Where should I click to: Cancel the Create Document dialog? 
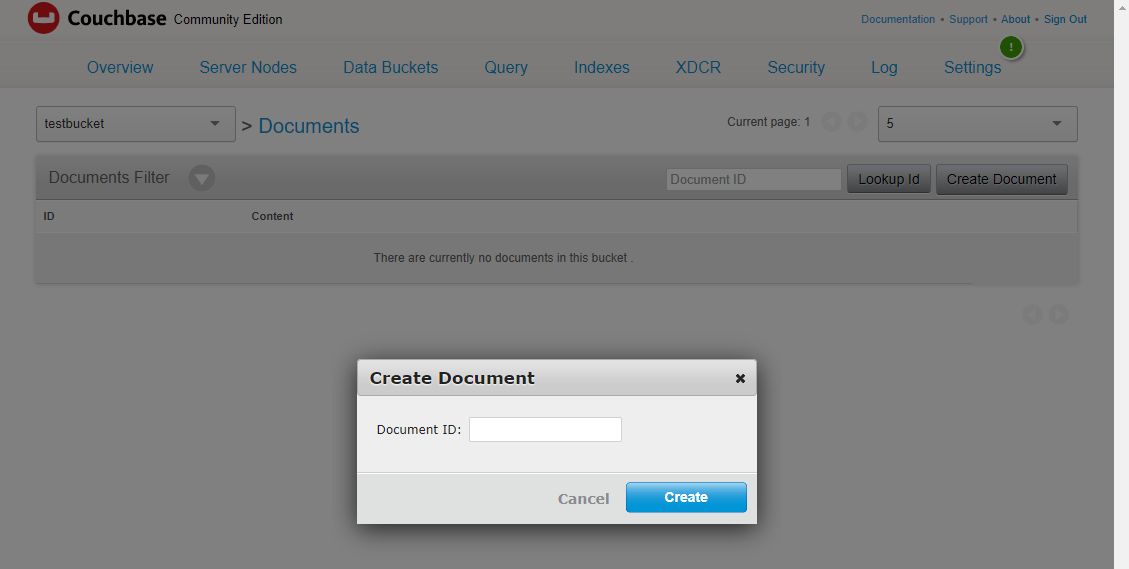point(583,498)
